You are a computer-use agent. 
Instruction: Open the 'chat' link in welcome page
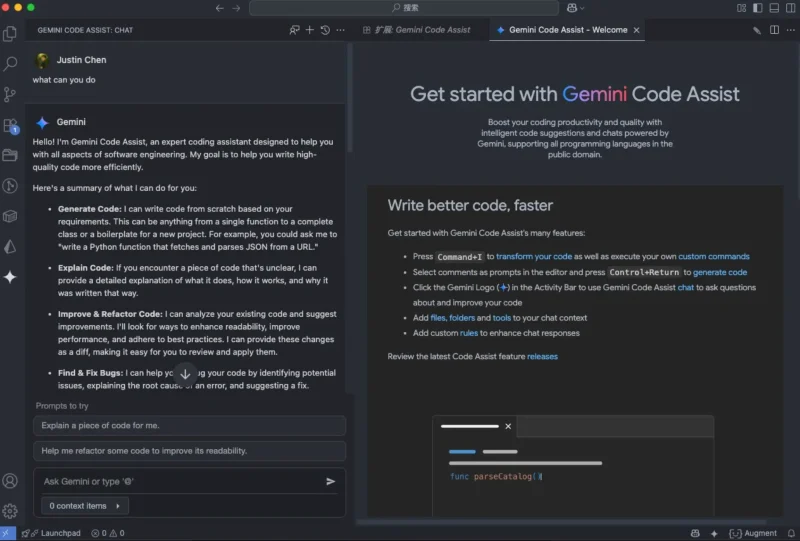click(x=685, y=287)
